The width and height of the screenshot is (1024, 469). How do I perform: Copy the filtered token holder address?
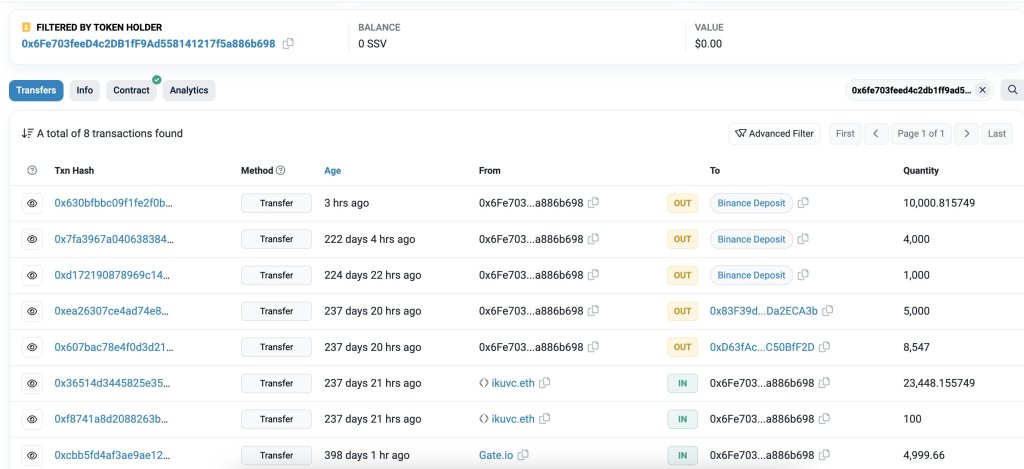click(288, 44)
